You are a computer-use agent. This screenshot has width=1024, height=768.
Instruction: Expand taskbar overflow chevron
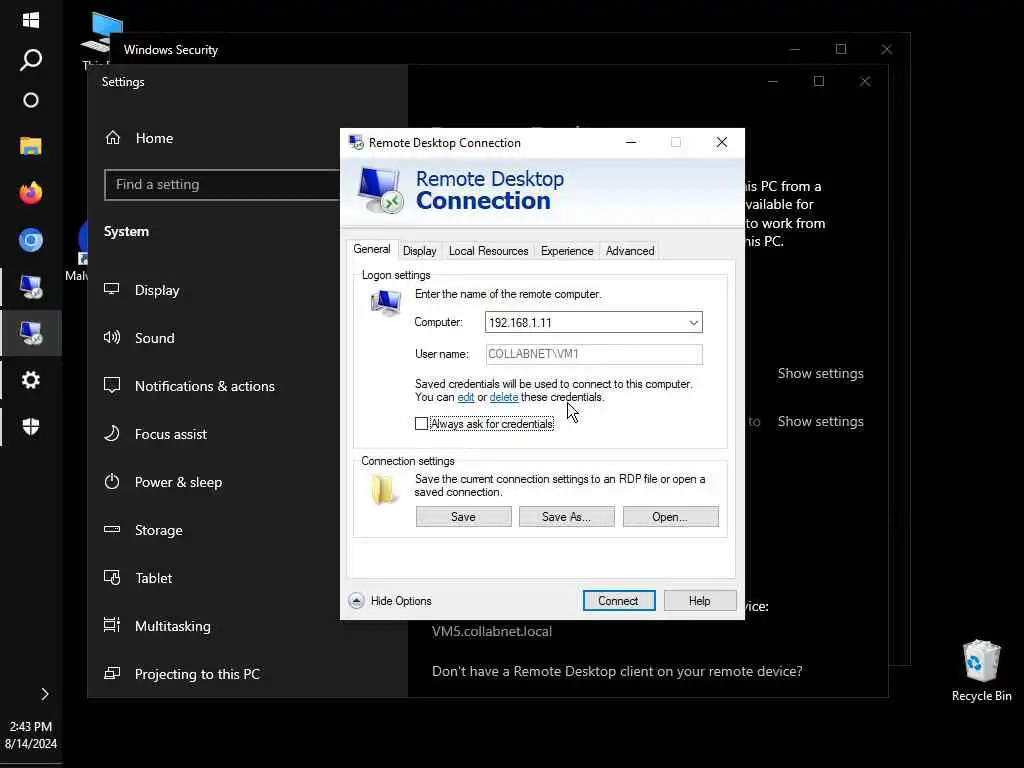pos(44,694)
